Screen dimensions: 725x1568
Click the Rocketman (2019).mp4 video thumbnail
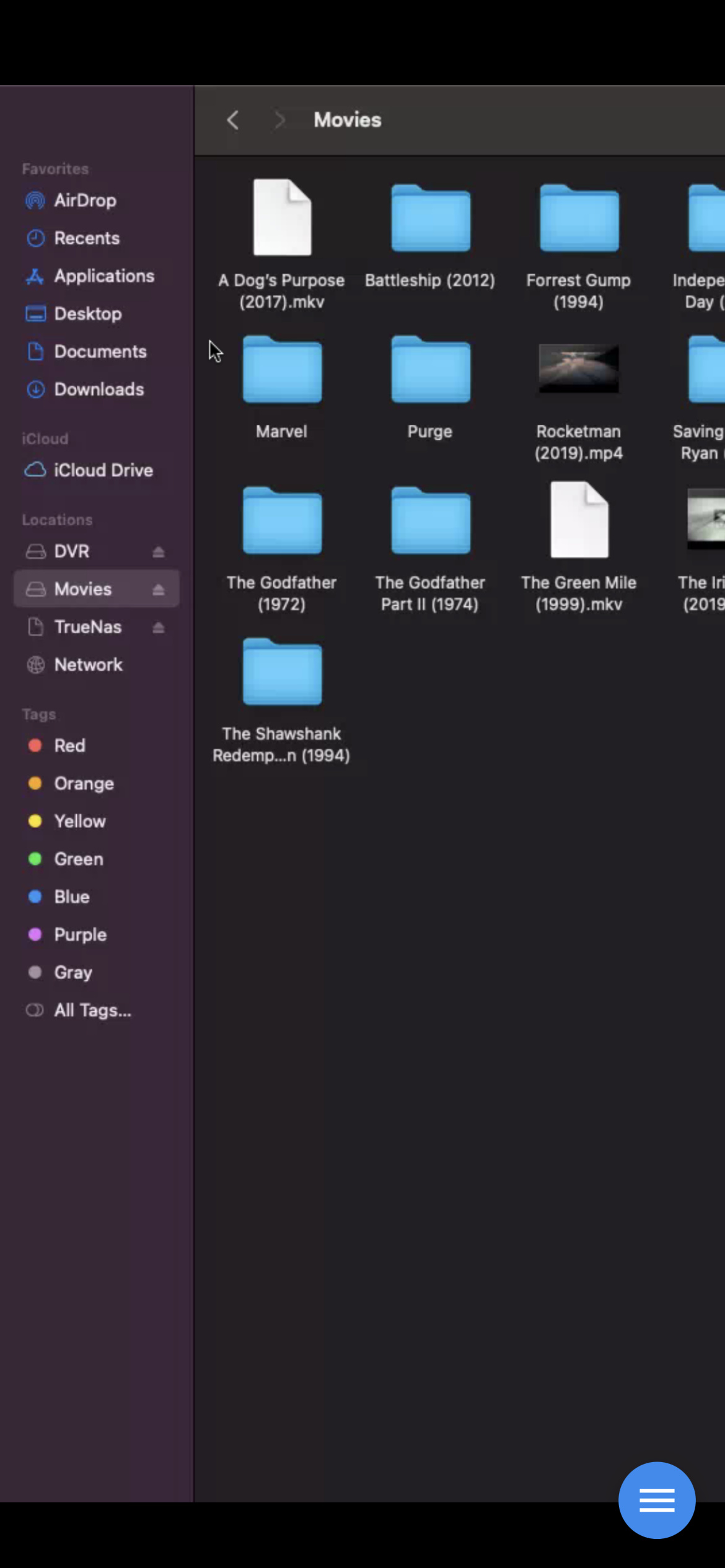tap(579, 368)
